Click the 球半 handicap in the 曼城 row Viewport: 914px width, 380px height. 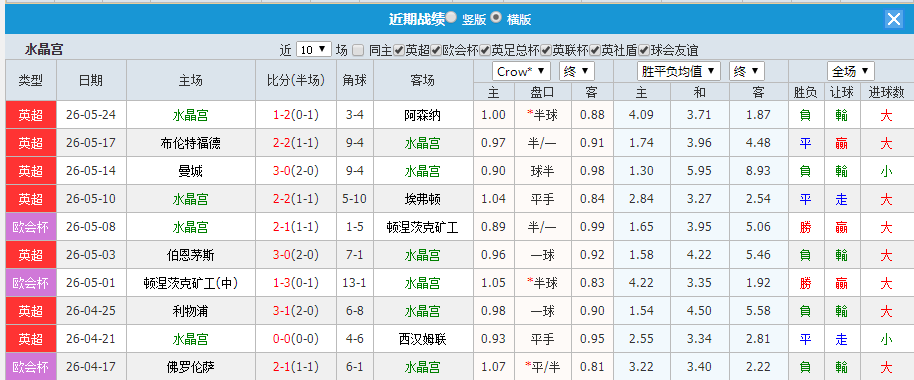(542, 171)
